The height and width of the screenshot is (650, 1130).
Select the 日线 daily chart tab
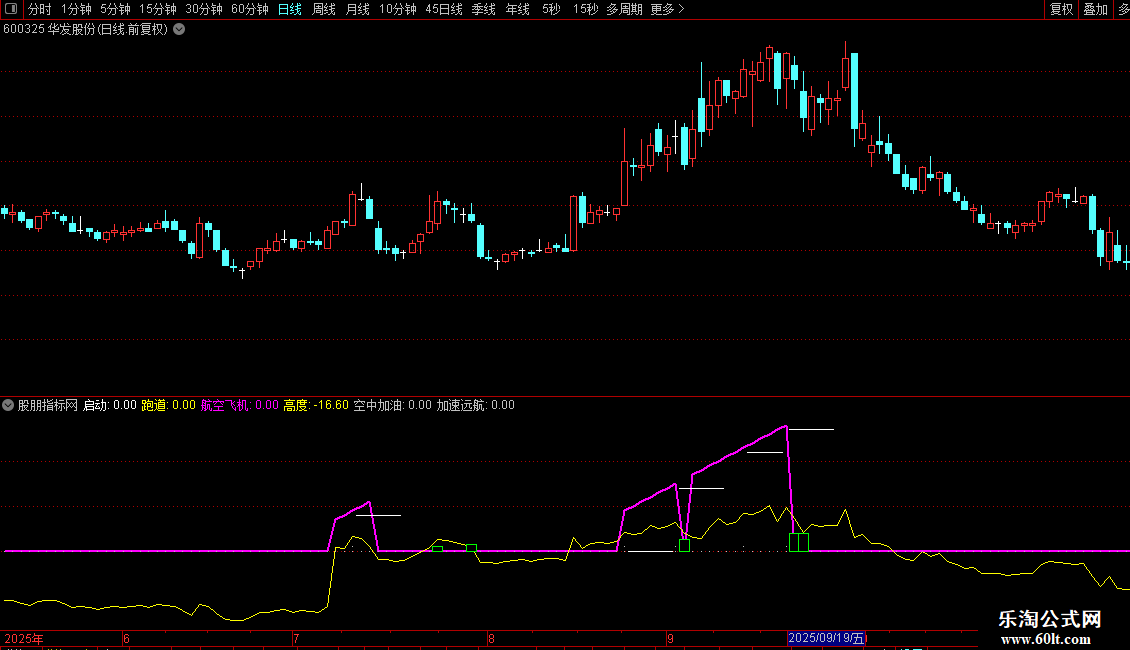[x=290, y=9]
